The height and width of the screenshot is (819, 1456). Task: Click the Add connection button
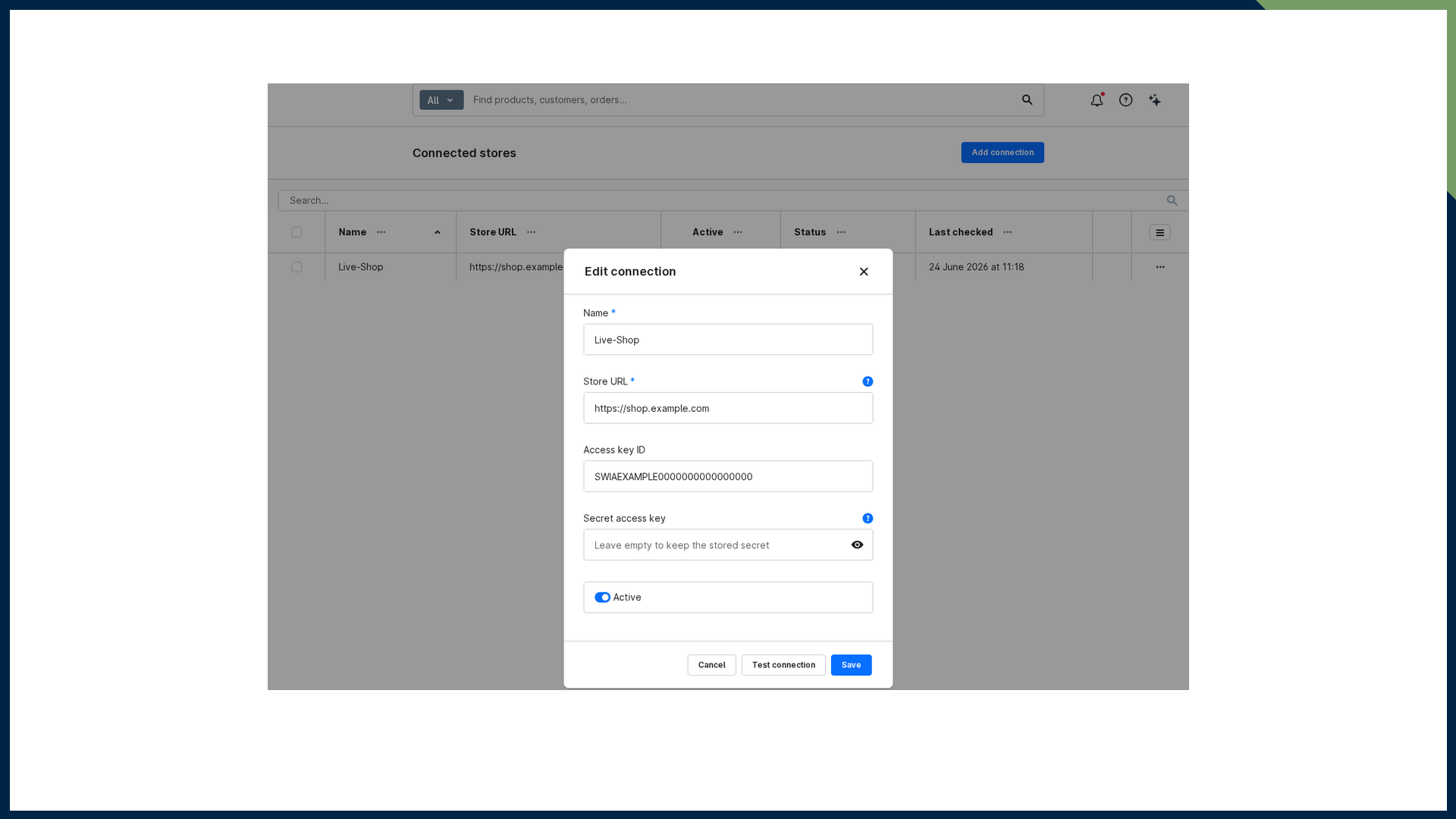1003,152
